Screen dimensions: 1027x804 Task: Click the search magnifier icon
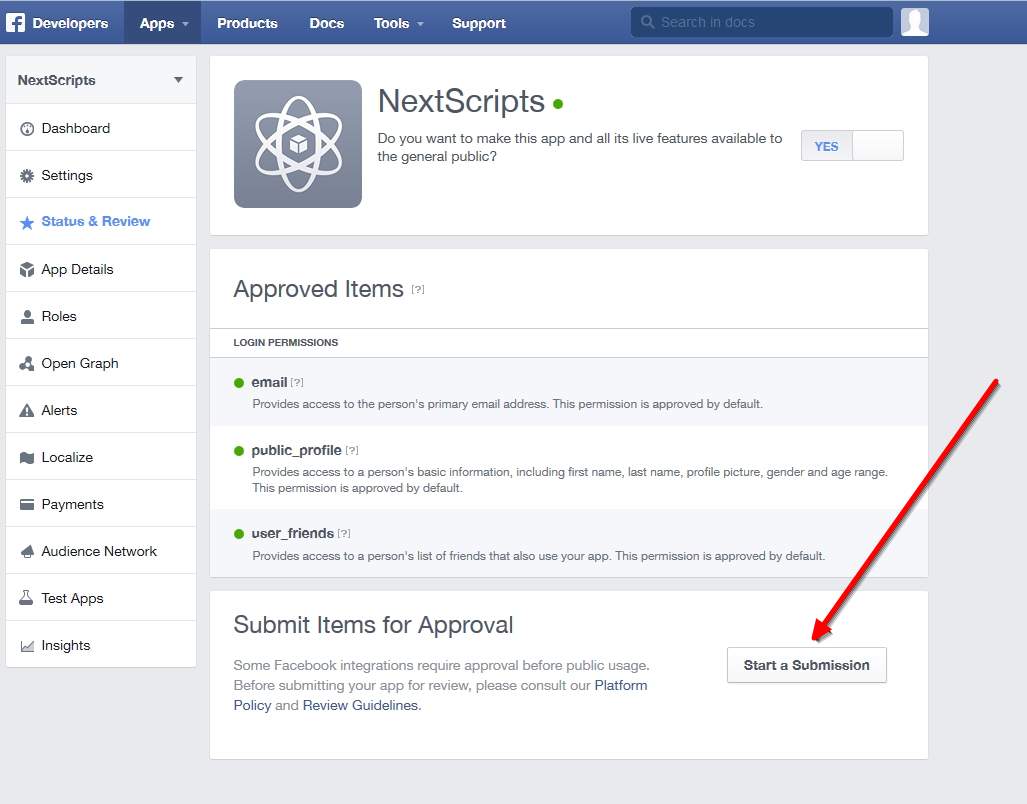647,22
